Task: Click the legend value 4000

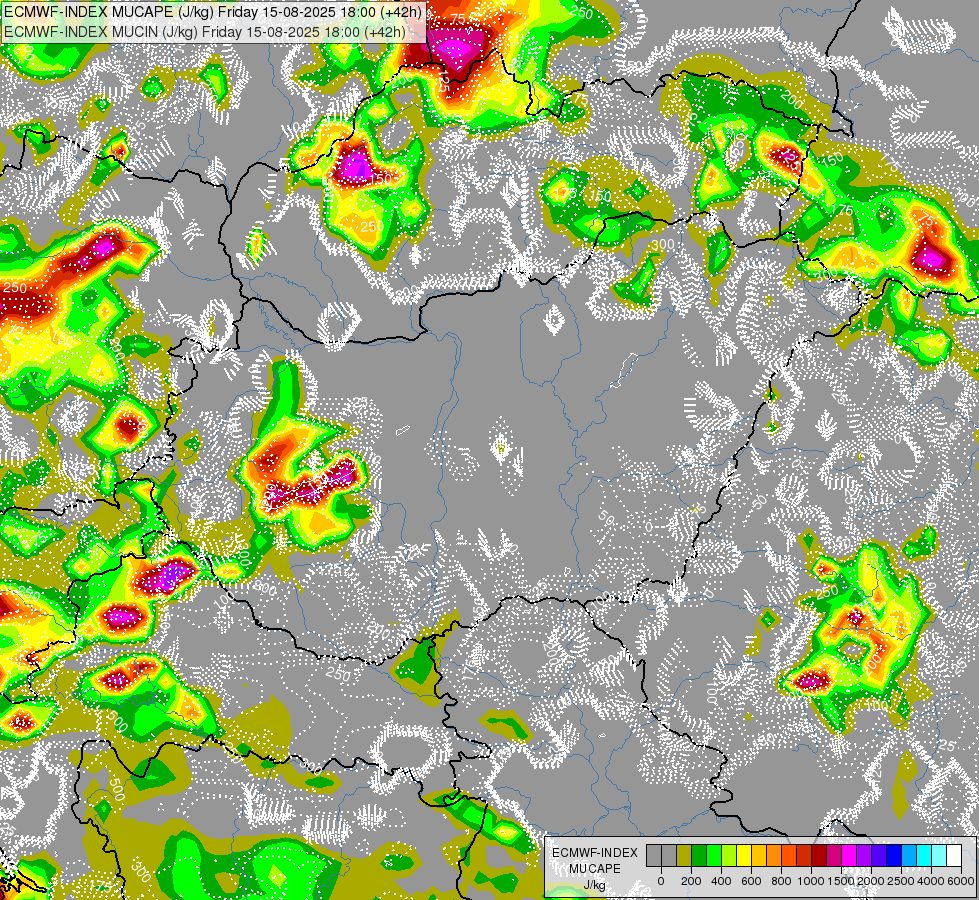Action: click(931, 881)
